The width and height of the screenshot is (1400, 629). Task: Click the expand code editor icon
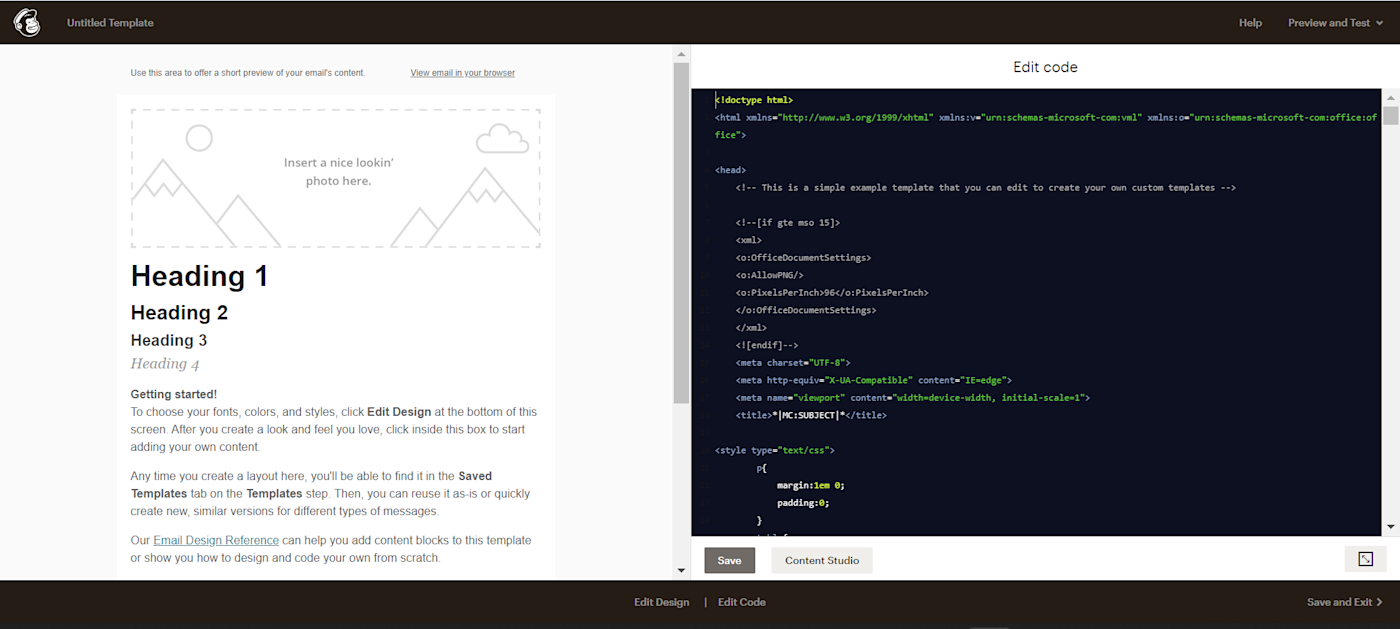tap(1365, 559)
